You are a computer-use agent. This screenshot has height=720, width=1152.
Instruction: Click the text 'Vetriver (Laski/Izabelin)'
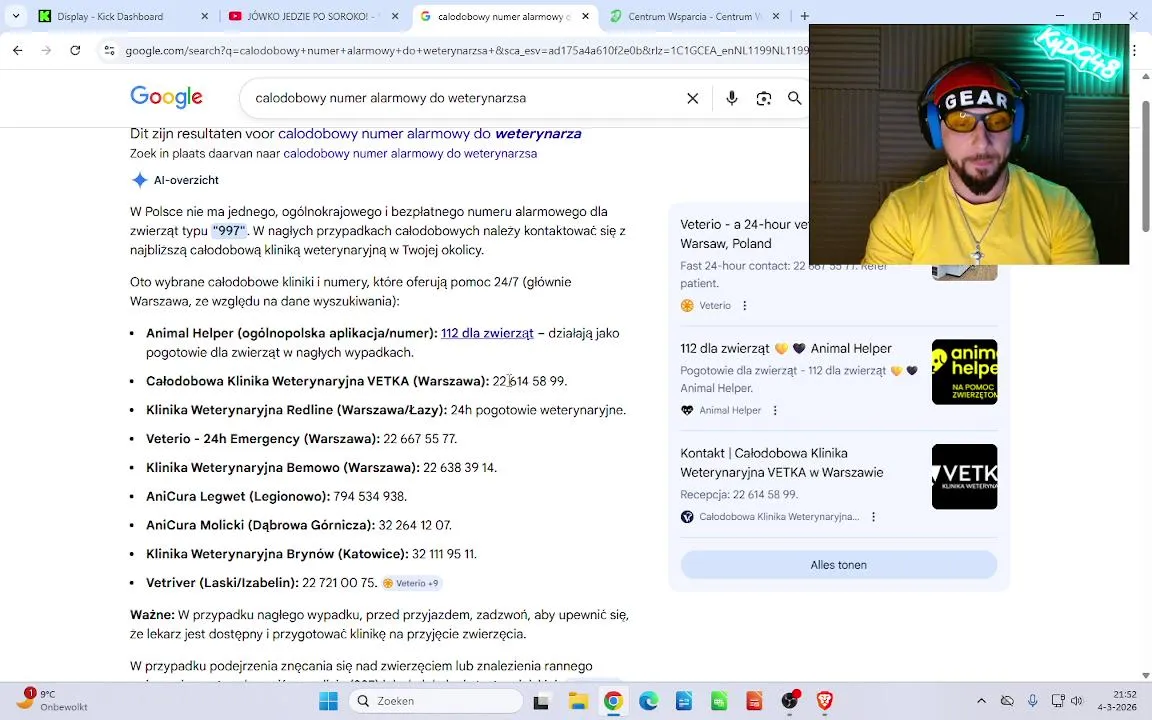point(222,583)
